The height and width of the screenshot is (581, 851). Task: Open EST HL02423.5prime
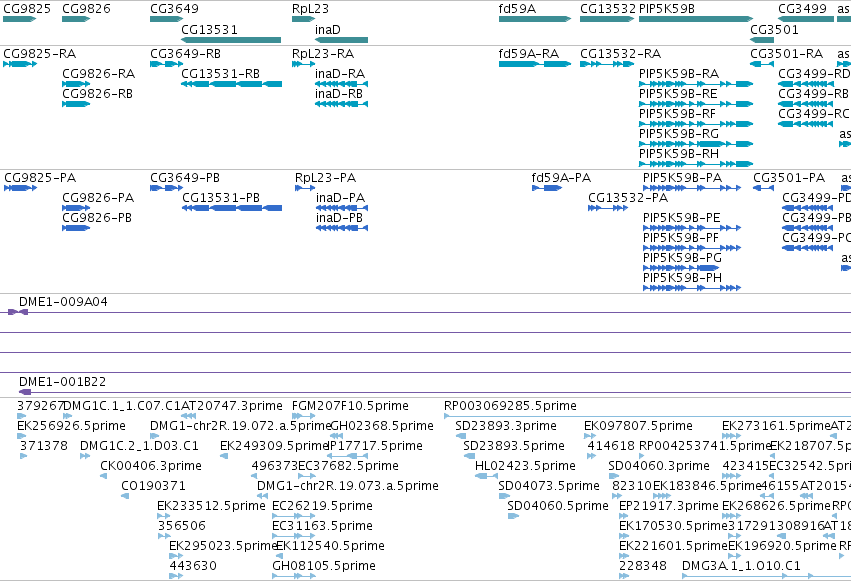point(525,466)
